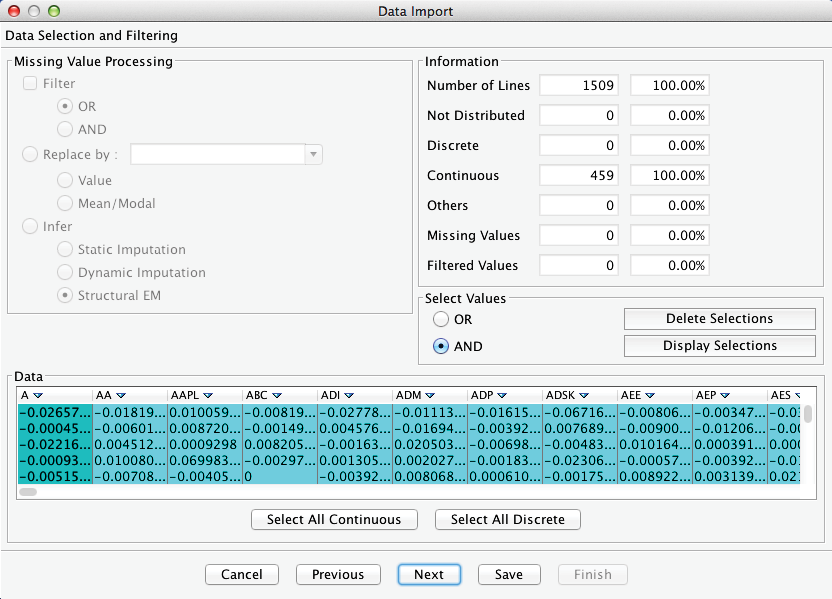Viewport: 832px width, 599px height.
Task: Click Select All Continuous button
Action: tap(334, 520)
